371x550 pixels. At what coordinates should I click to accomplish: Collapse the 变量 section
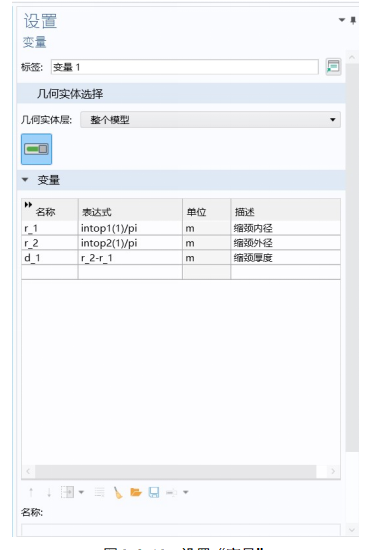[x=25, y=180]
